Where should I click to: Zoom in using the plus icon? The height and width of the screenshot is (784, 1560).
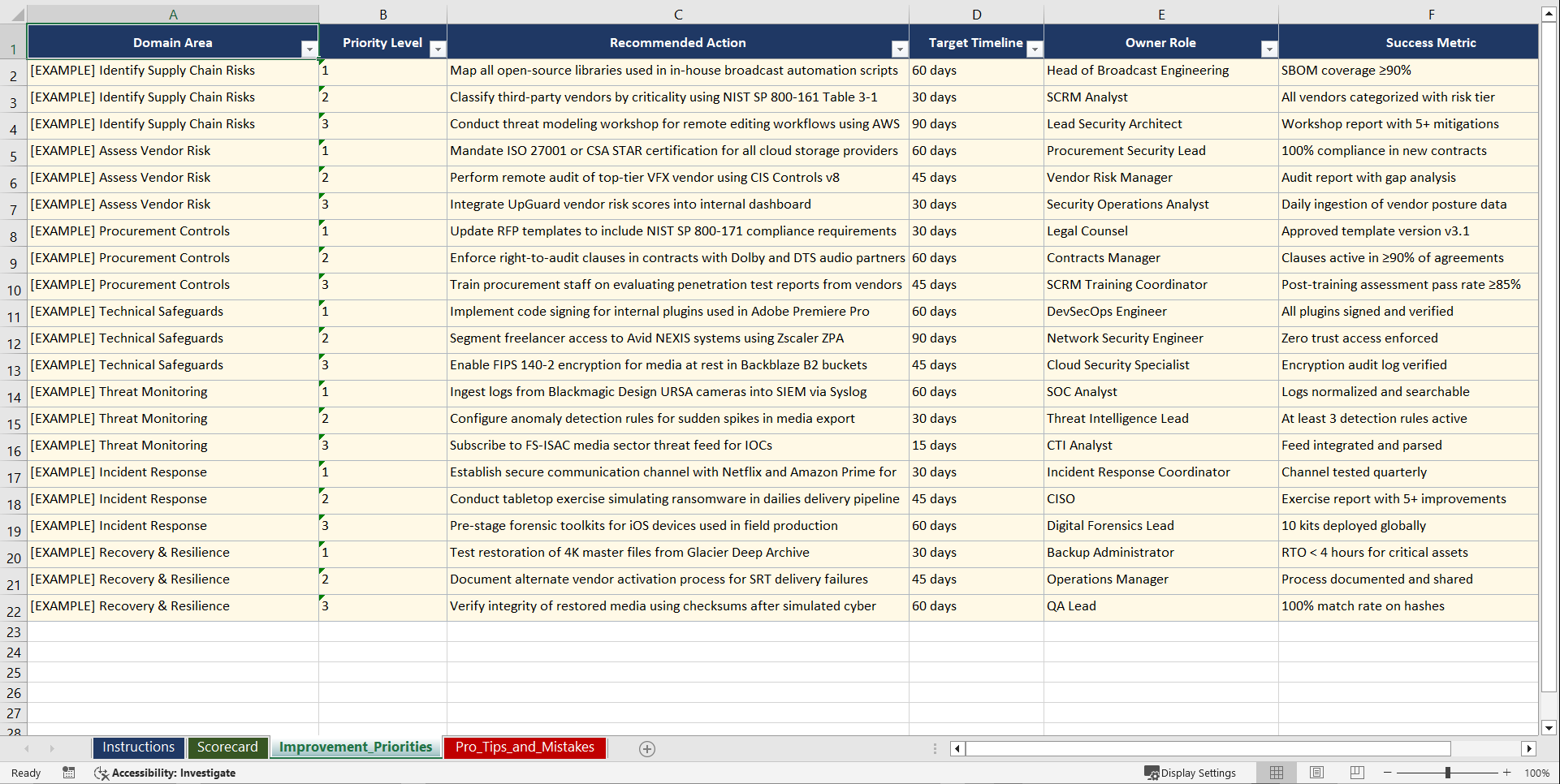pyautogui.click(x=1508, y=773)
